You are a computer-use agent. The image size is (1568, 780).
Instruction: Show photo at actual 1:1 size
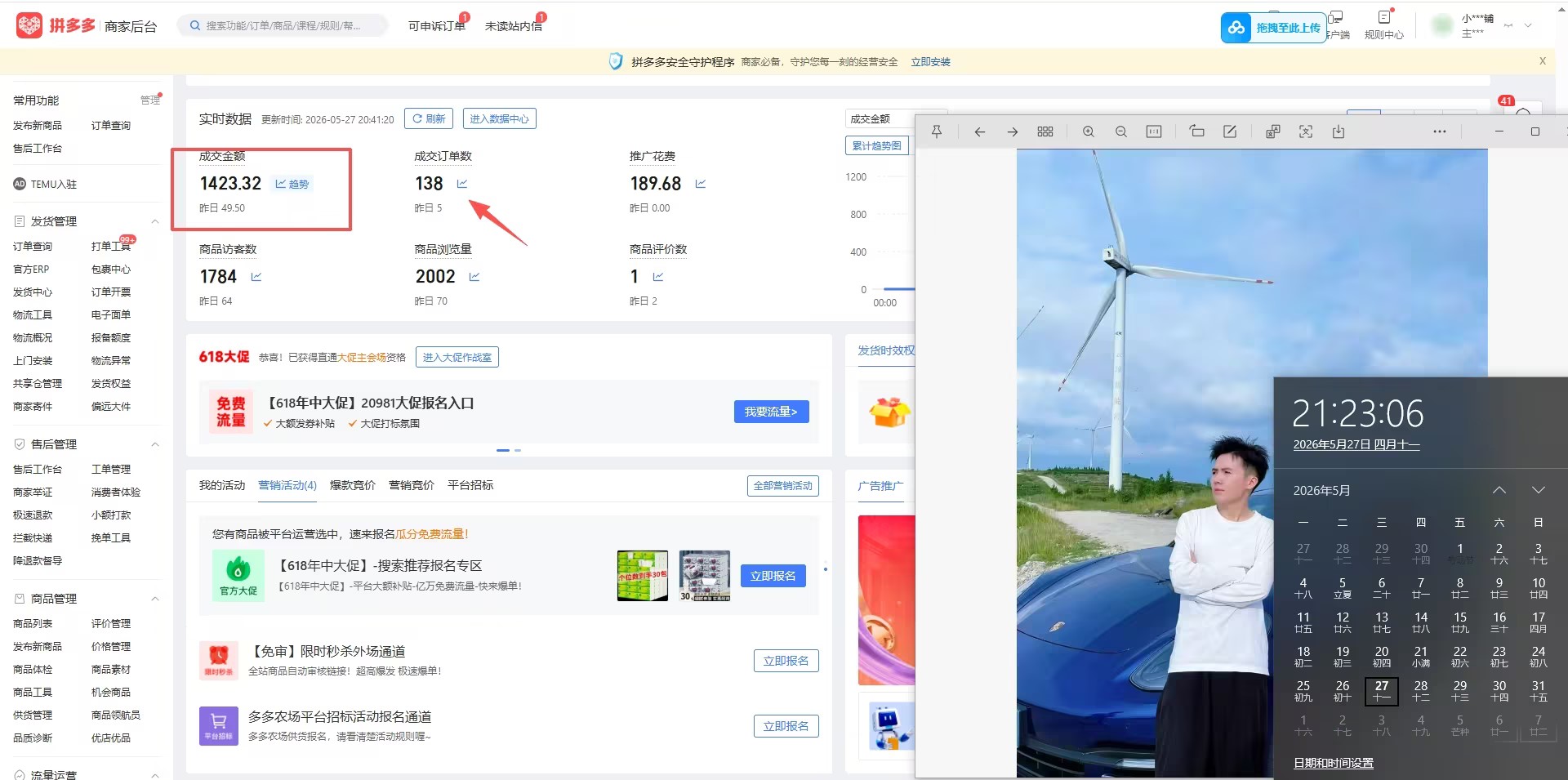pyautogui.click(x=1153, y=131)
